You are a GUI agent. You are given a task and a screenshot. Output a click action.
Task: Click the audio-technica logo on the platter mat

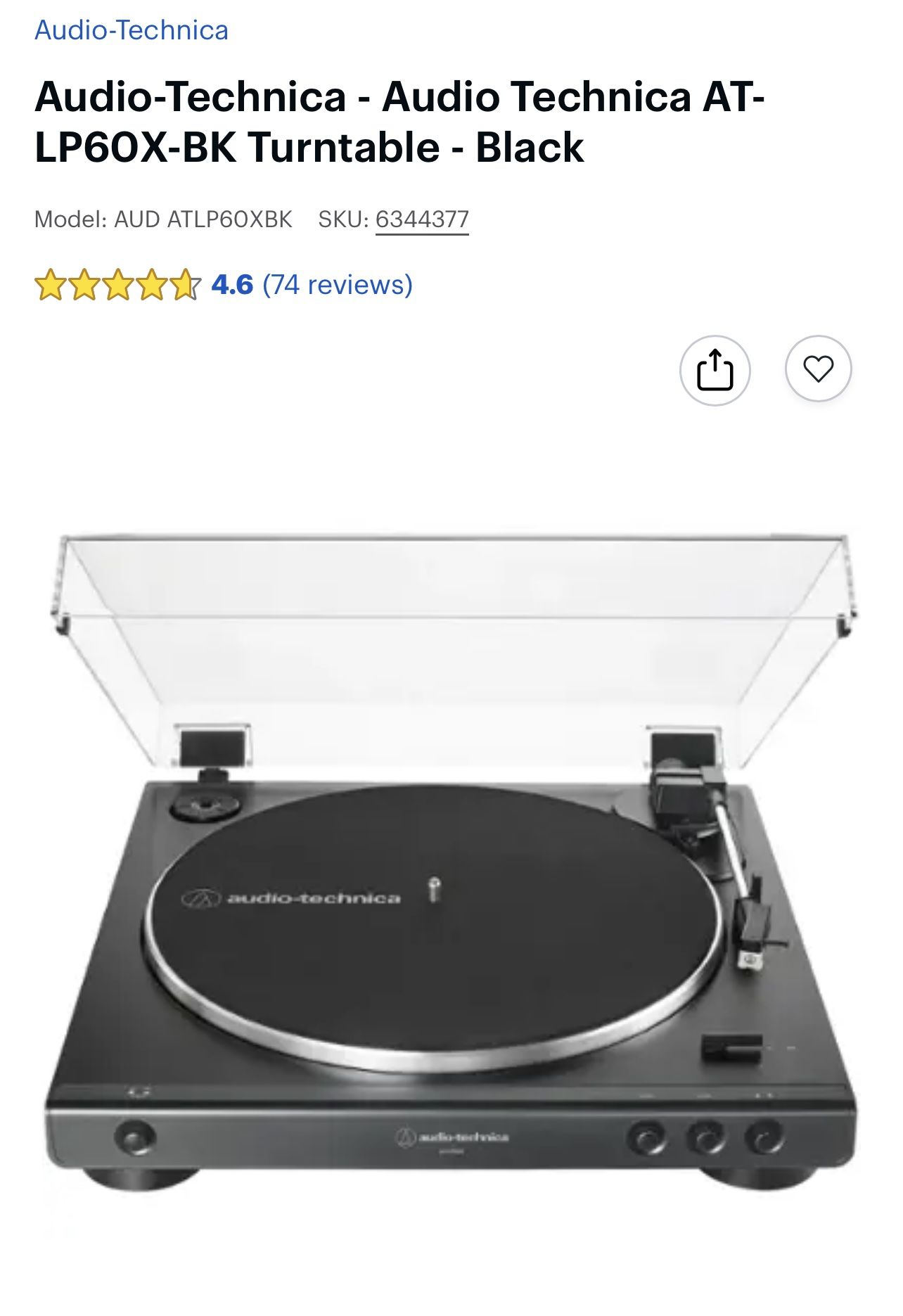click(291, 898)
